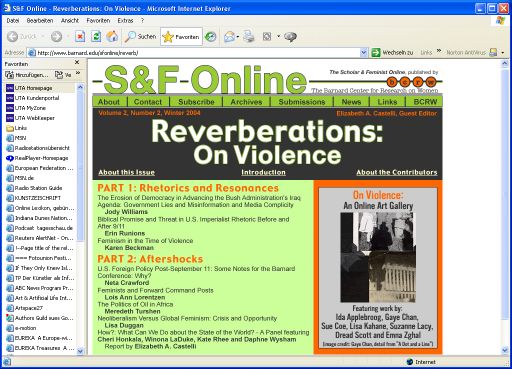Open the On Violence gallery image
The height and width of the screenshot is (369, 512).
click(378, 257)
